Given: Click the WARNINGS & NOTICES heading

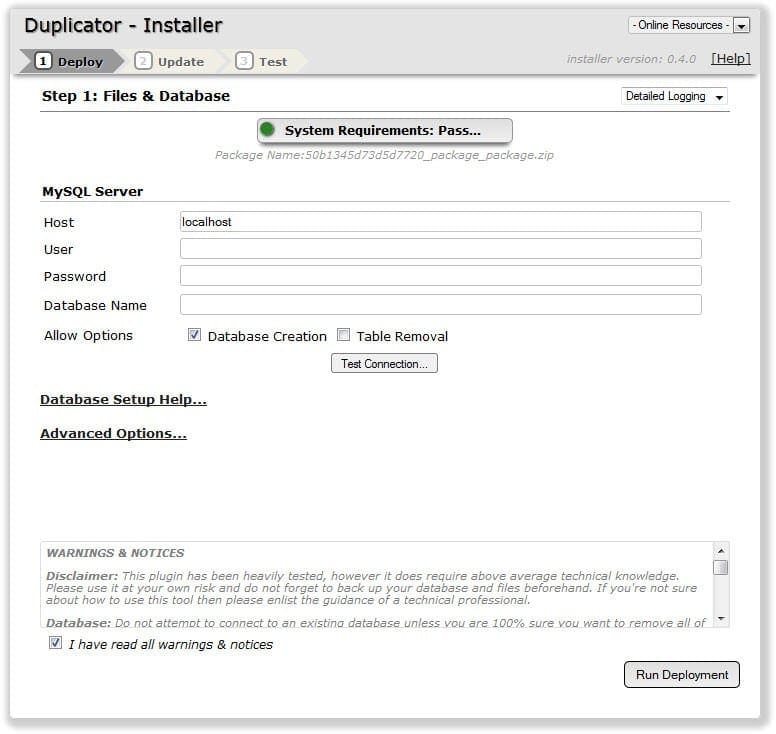Looking at the screenshot, I should coord(115,553).
